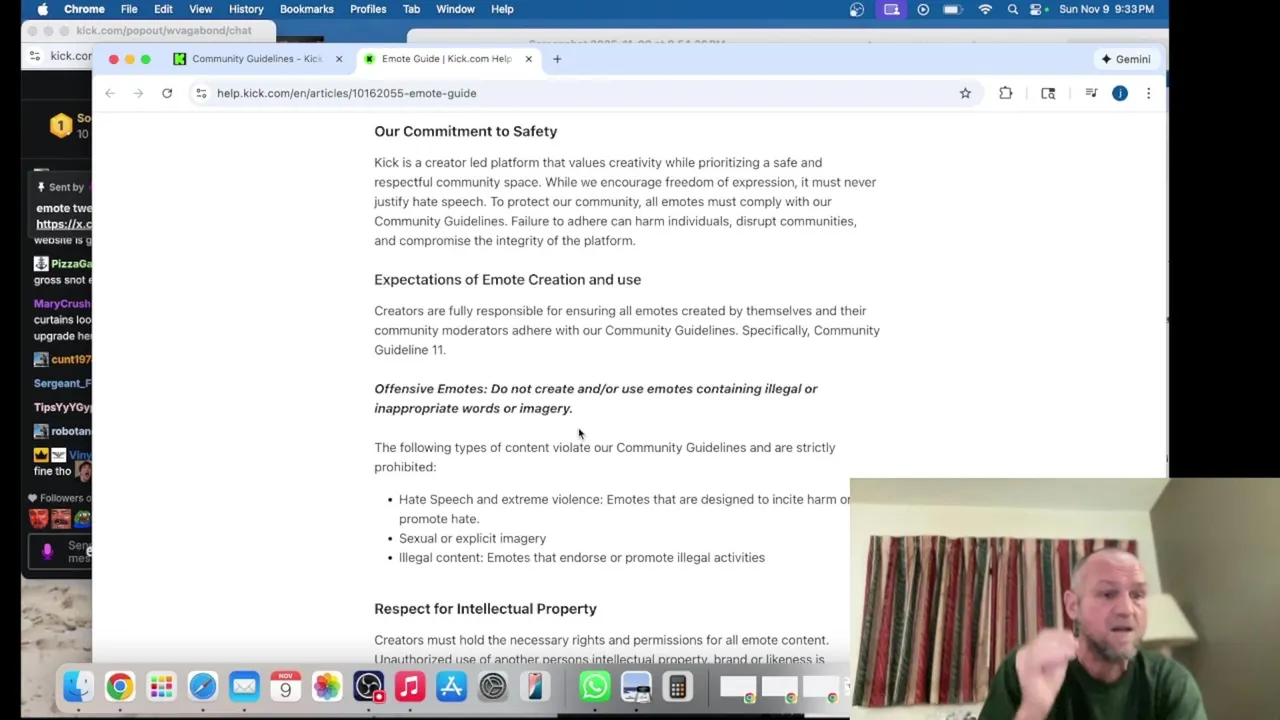Open Photos from the Dock
The height and width of the screenshot is (720, 1280).
pyautogui.click(x=327, y=686)
